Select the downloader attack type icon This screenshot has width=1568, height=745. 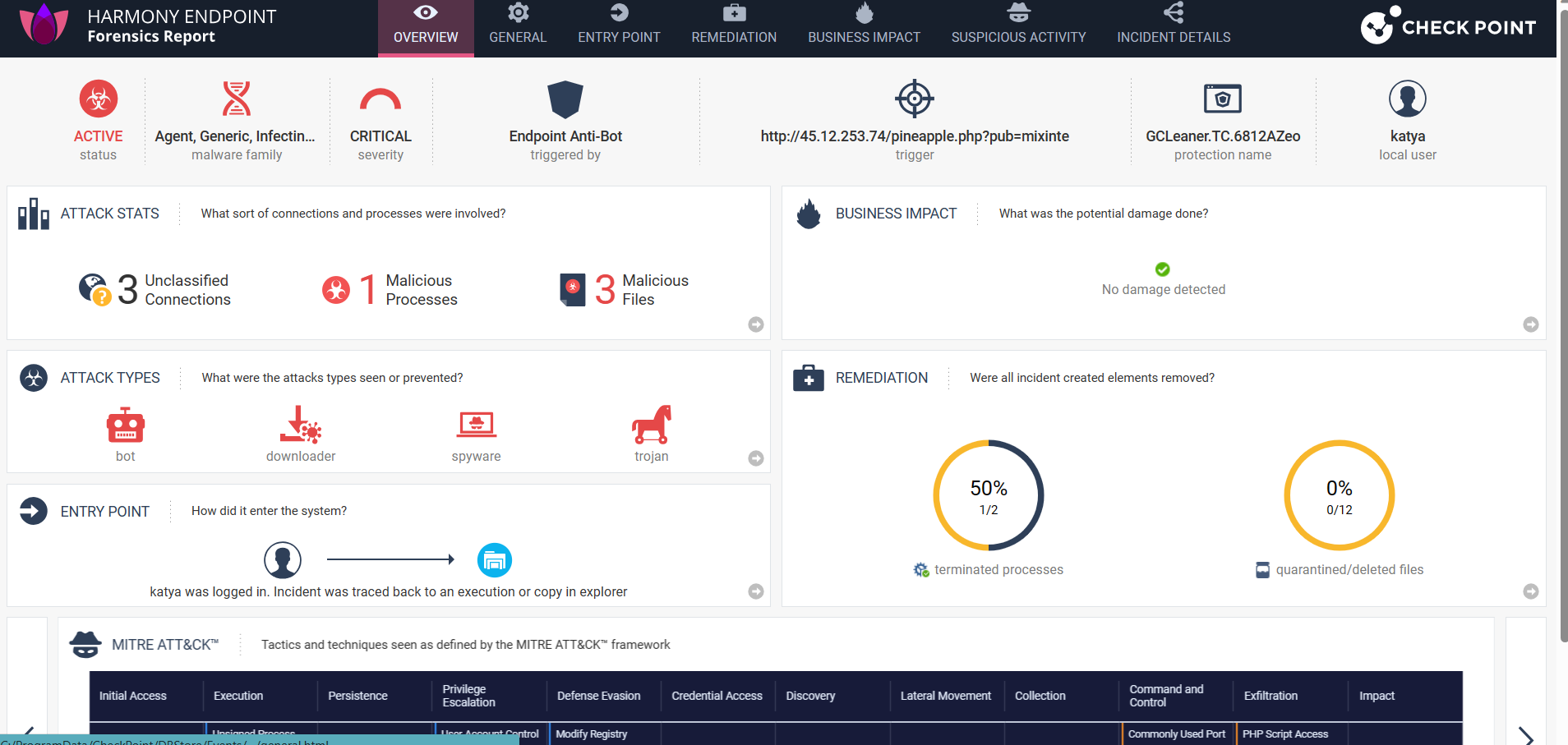[301, 425]
